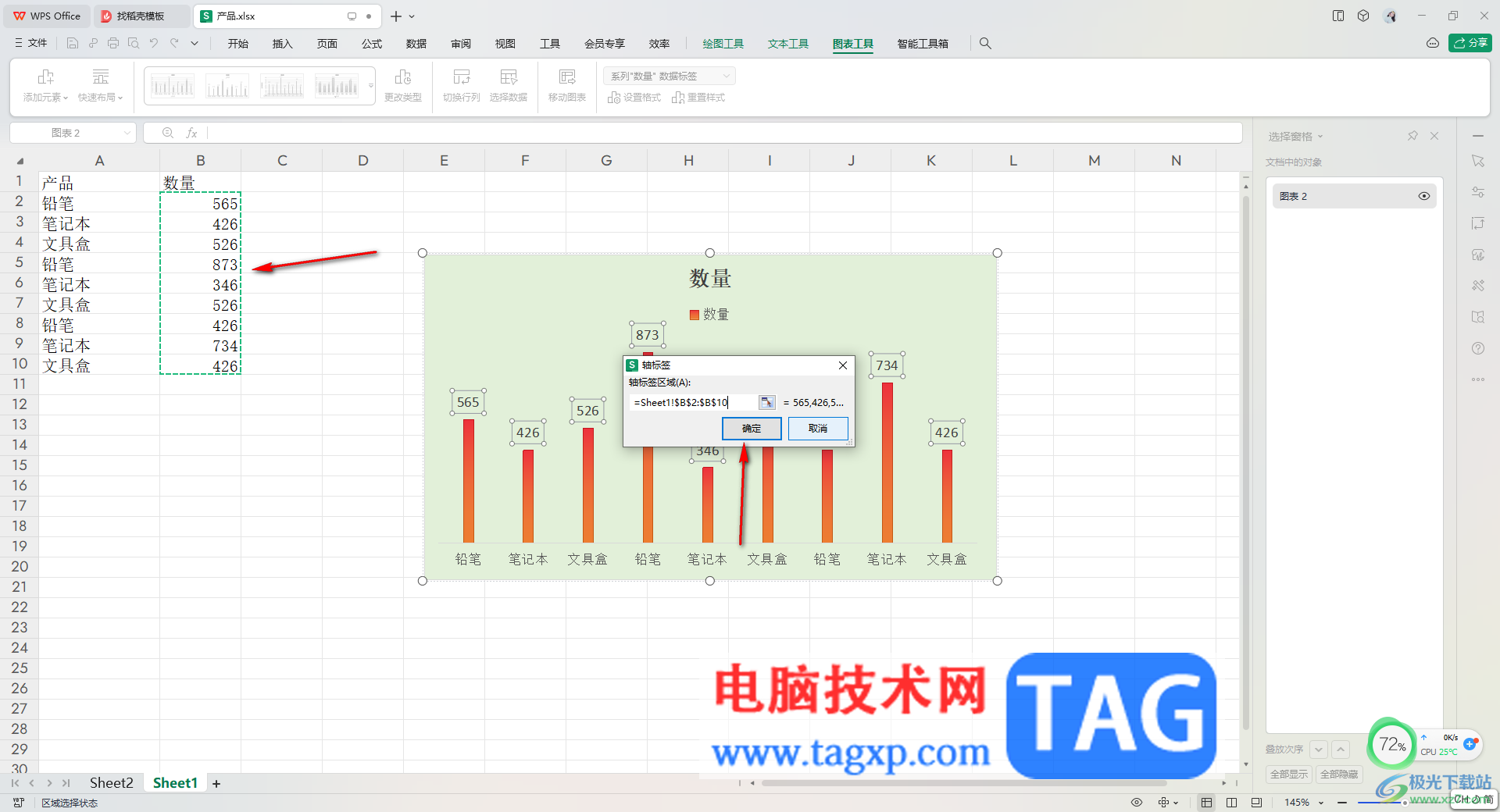Click the print icon in quick access toolbar
Viewport: 1500px width, 812px height.
113,44
